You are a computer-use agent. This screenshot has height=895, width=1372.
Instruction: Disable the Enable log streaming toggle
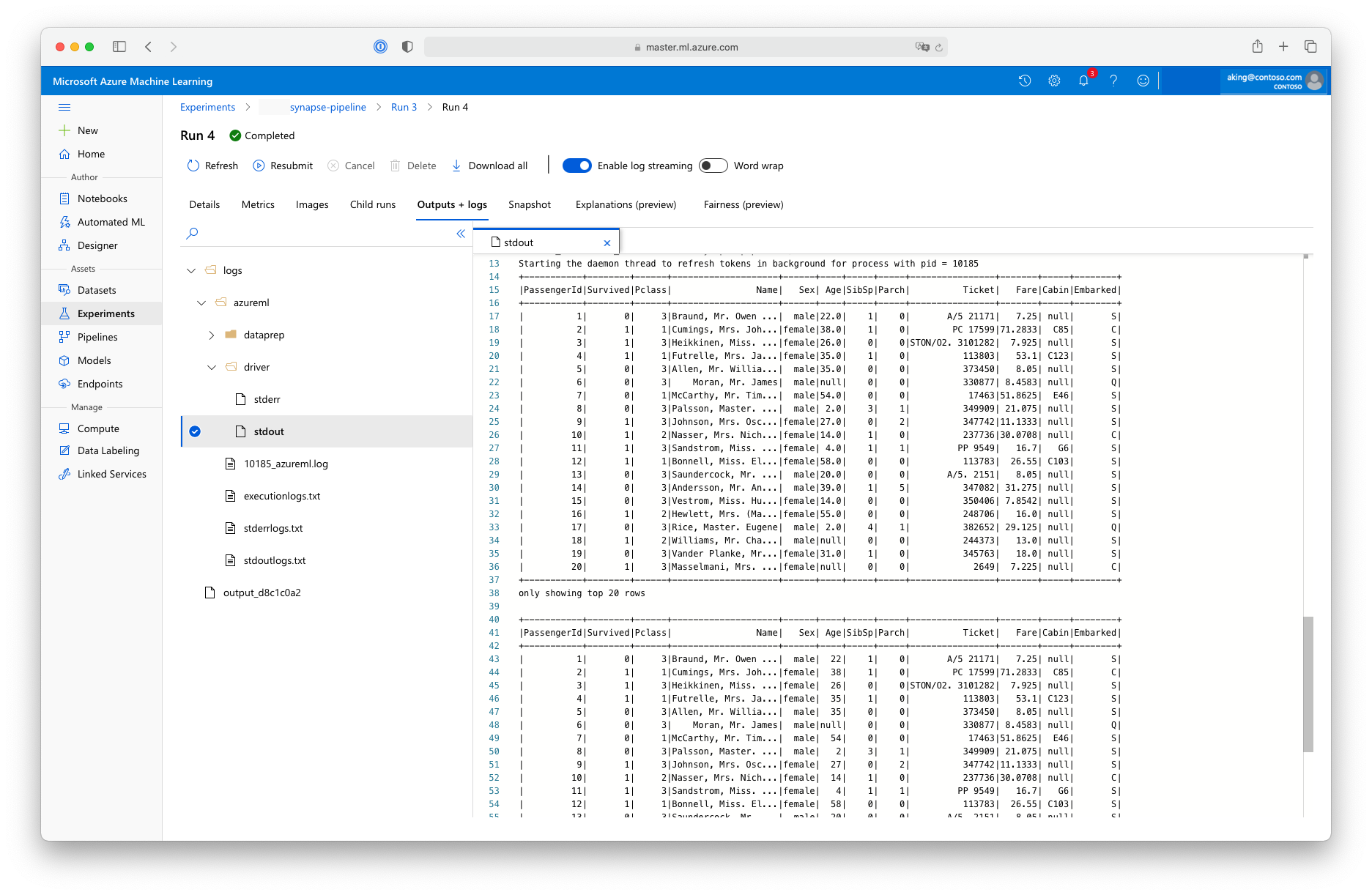click(x=576, y=166)
